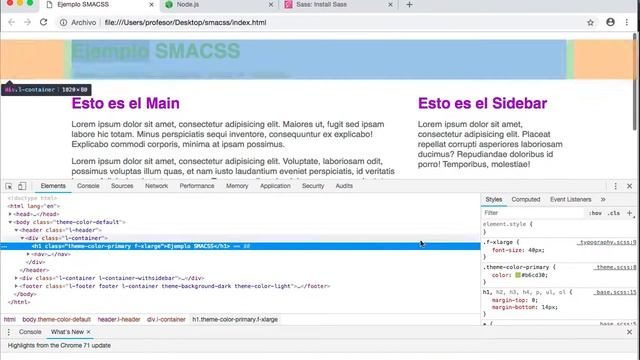Open the Sources DevTools tab
The image size is (640, 360).
(122, 186)
